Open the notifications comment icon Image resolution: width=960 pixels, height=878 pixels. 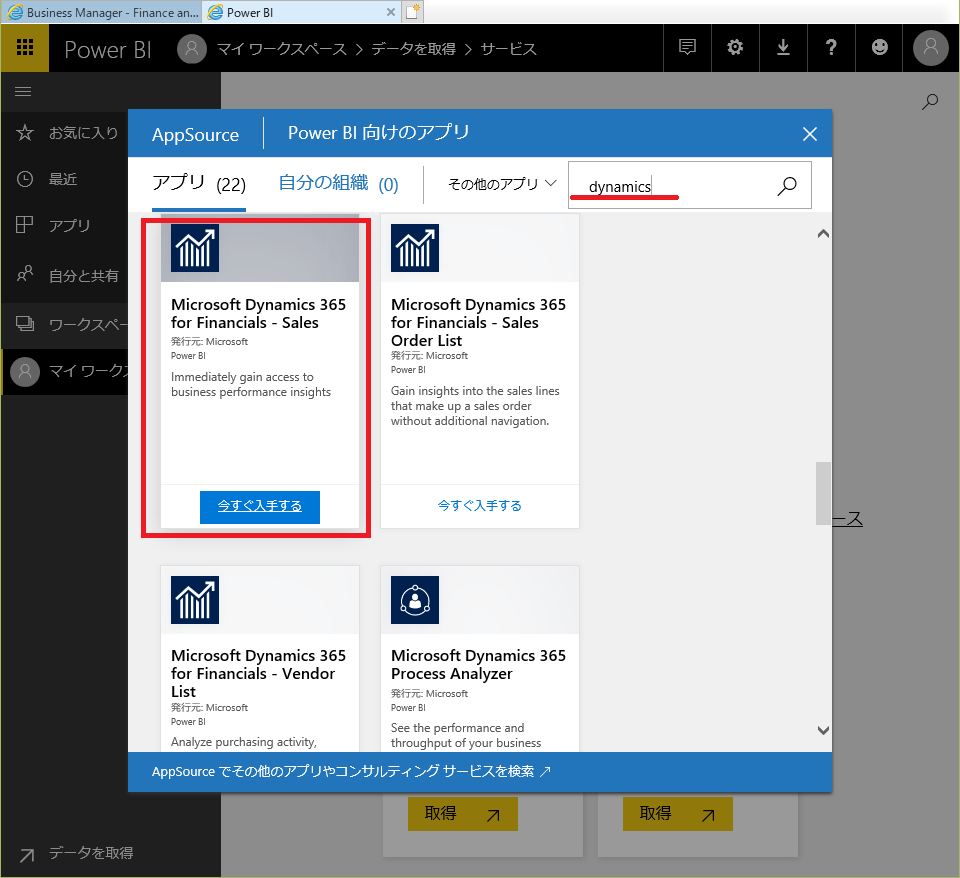pos(688,48)
